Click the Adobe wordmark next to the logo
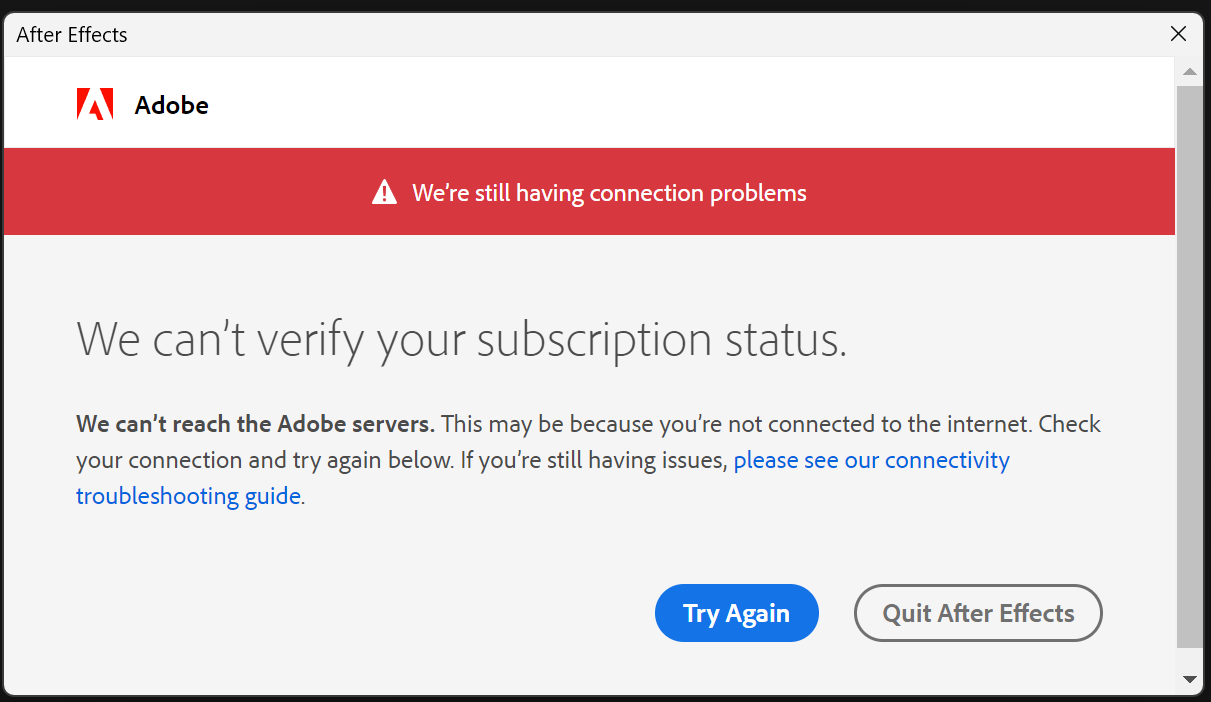 (171, 104)
